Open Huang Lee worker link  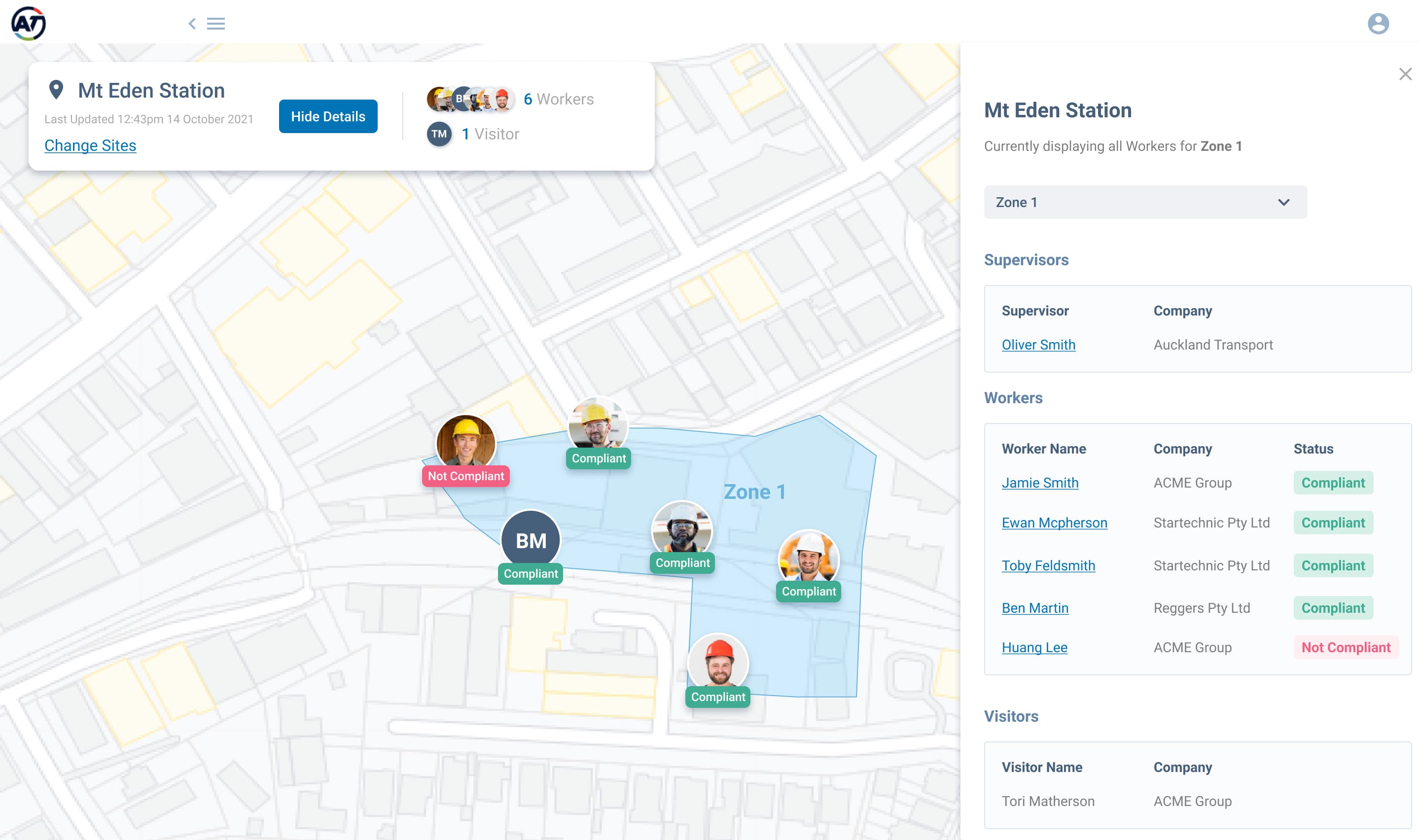1034,648
